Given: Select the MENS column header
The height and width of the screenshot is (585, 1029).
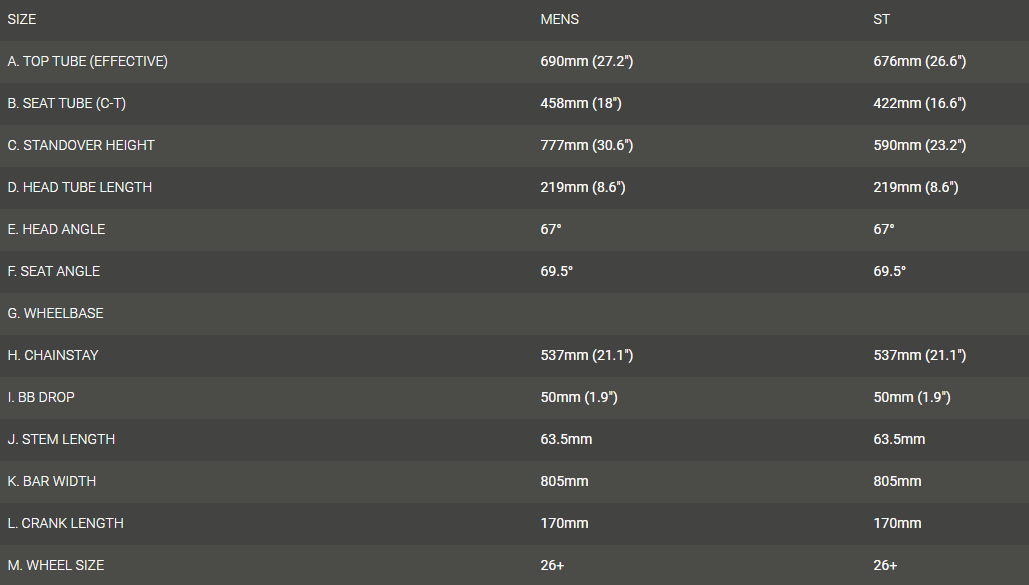Looking at the screenshot, I should coord(559,19).
